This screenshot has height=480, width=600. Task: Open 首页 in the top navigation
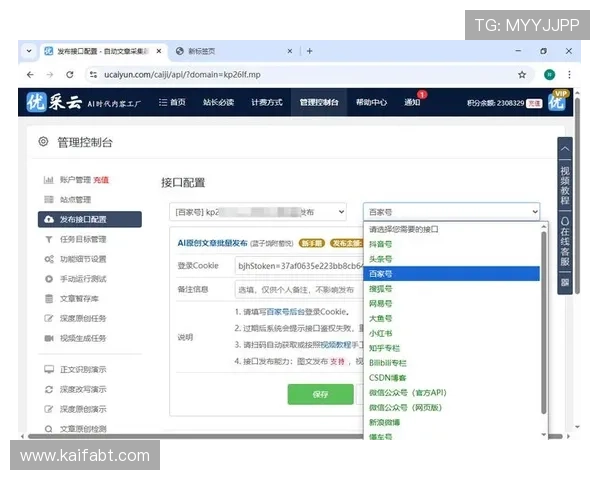coord(172,102)
